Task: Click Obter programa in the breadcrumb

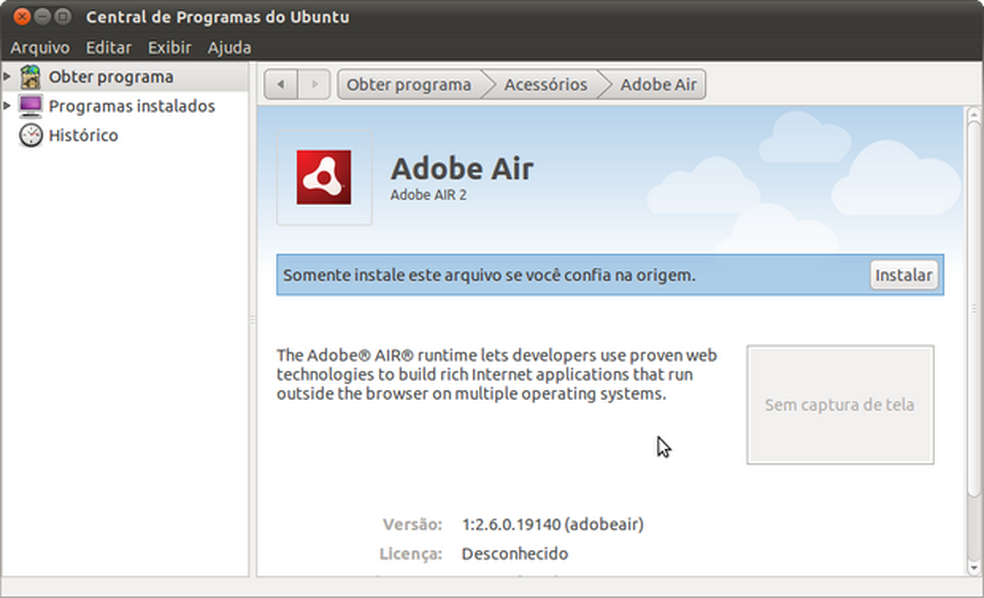Action: pyautogui.click(x=409, y=84)
